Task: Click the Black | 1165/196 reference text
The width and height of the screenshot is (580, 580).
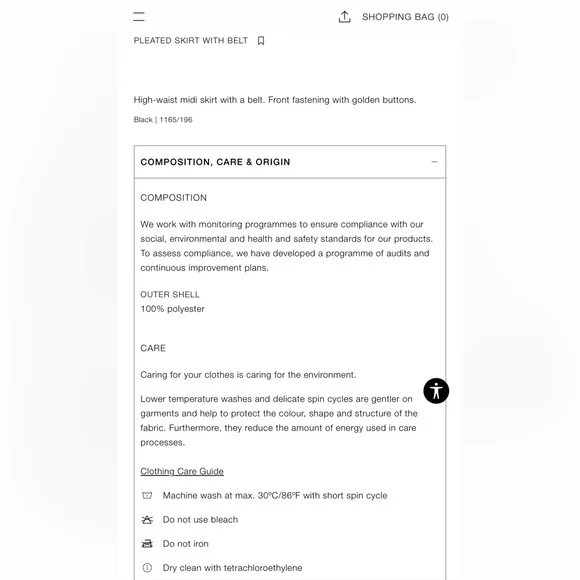Action: click(163, 119)
